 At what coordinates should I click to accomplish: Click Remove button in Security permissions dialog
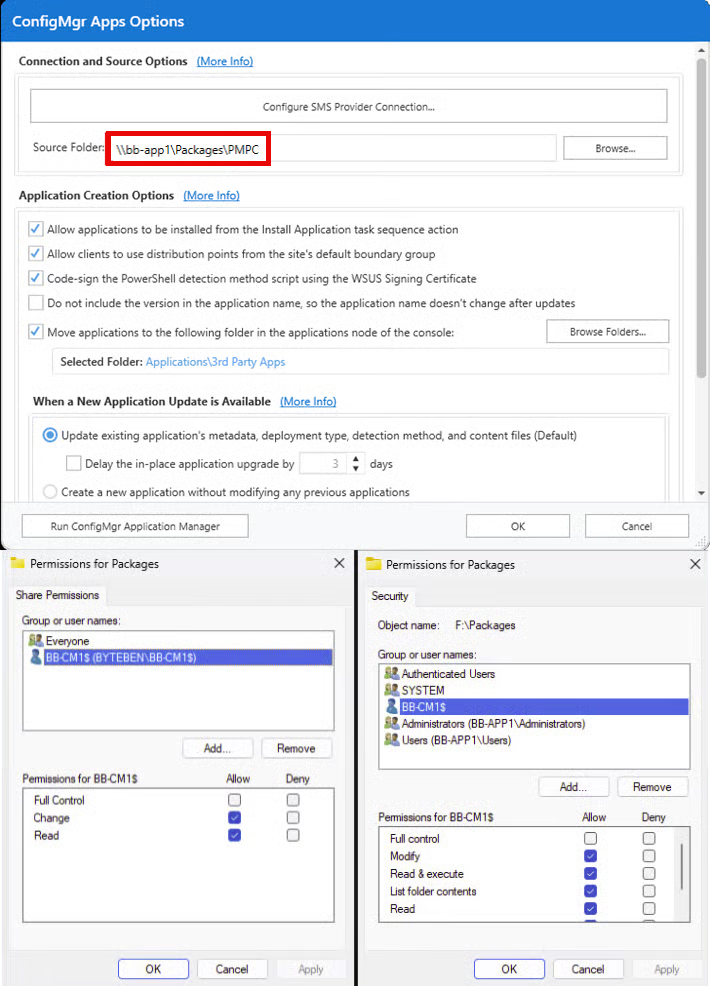(x=652, y=787)
